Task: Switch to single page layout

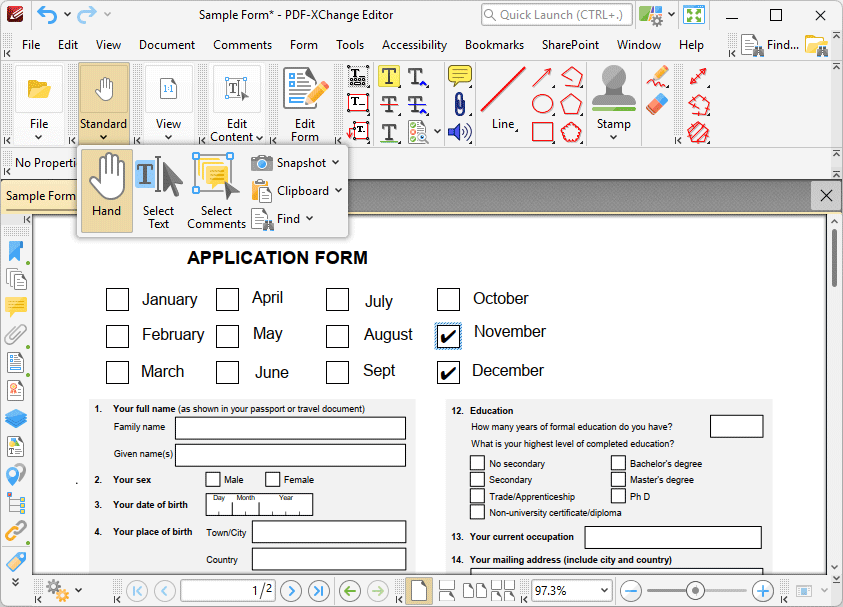Action: click(x=419, y=590)
